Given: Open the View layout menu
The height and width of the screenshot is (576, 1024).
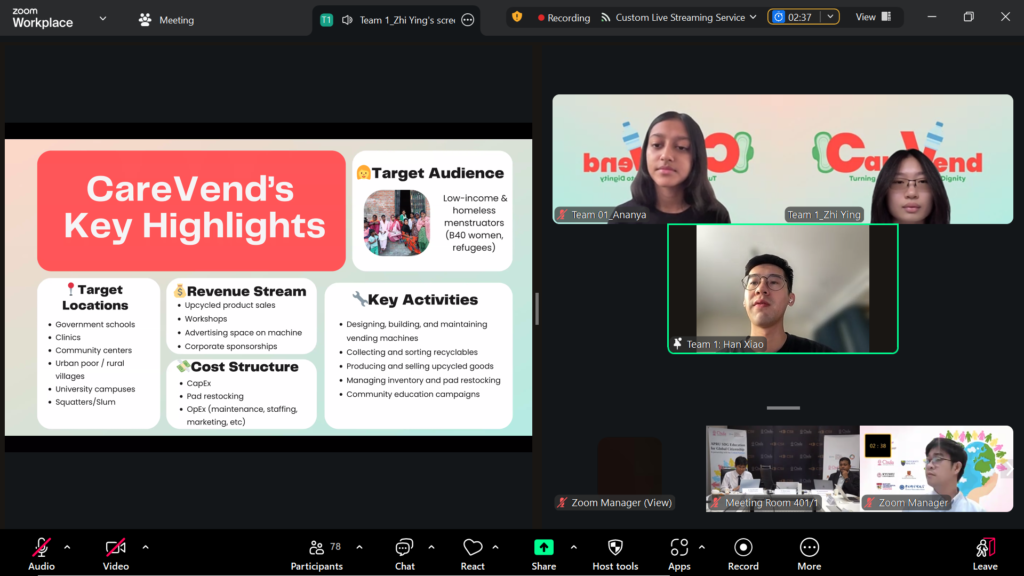Looking at the screenshot, I should coord(873,17).
